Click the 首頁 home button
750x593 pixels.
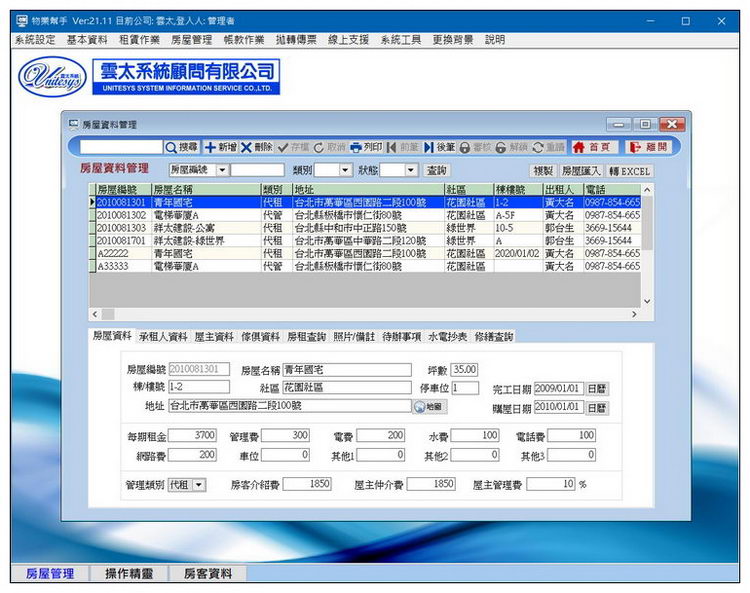(x=594, y=147)
